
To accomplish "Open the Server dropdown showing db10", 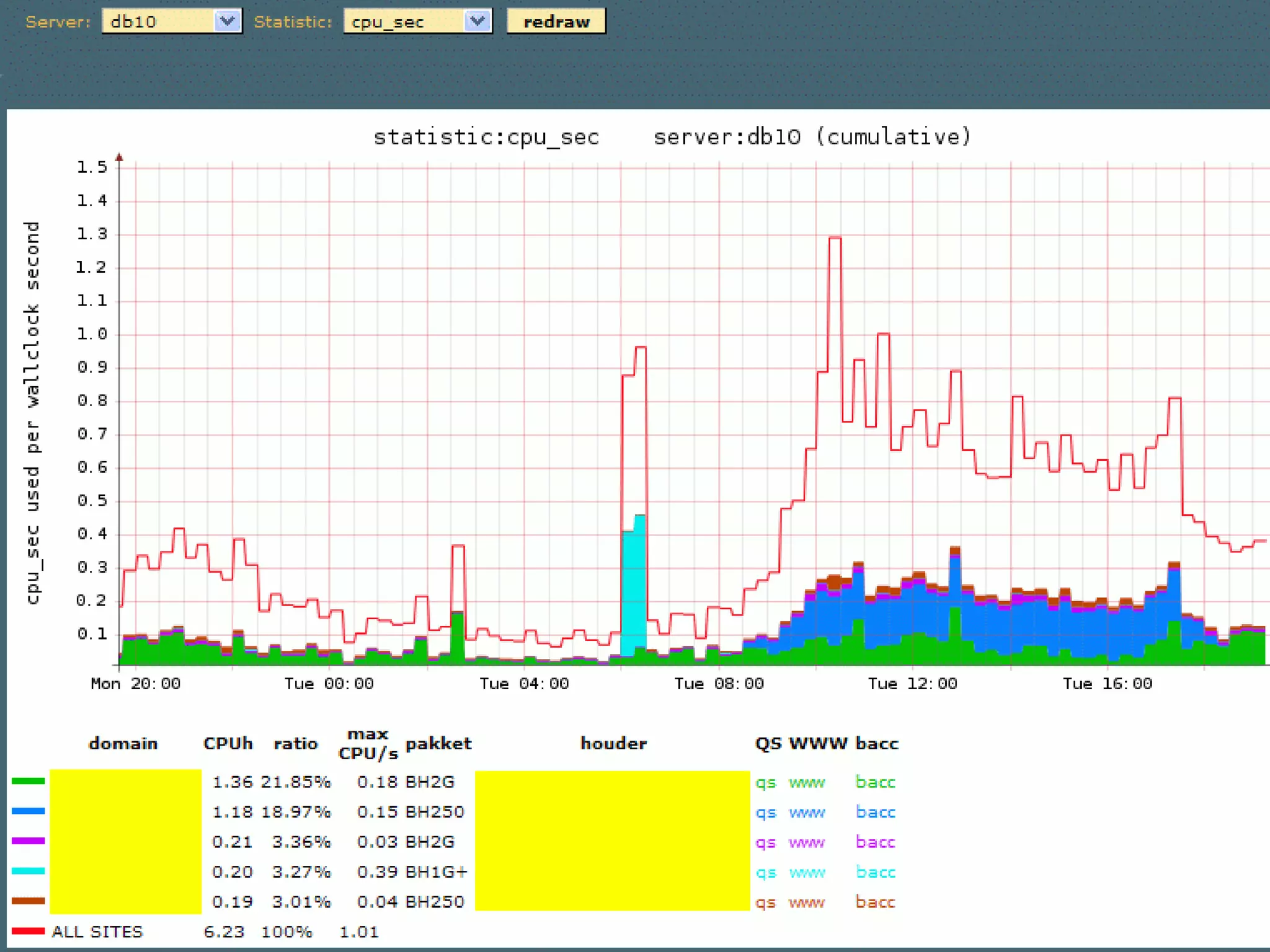I will tap(171, 22).
